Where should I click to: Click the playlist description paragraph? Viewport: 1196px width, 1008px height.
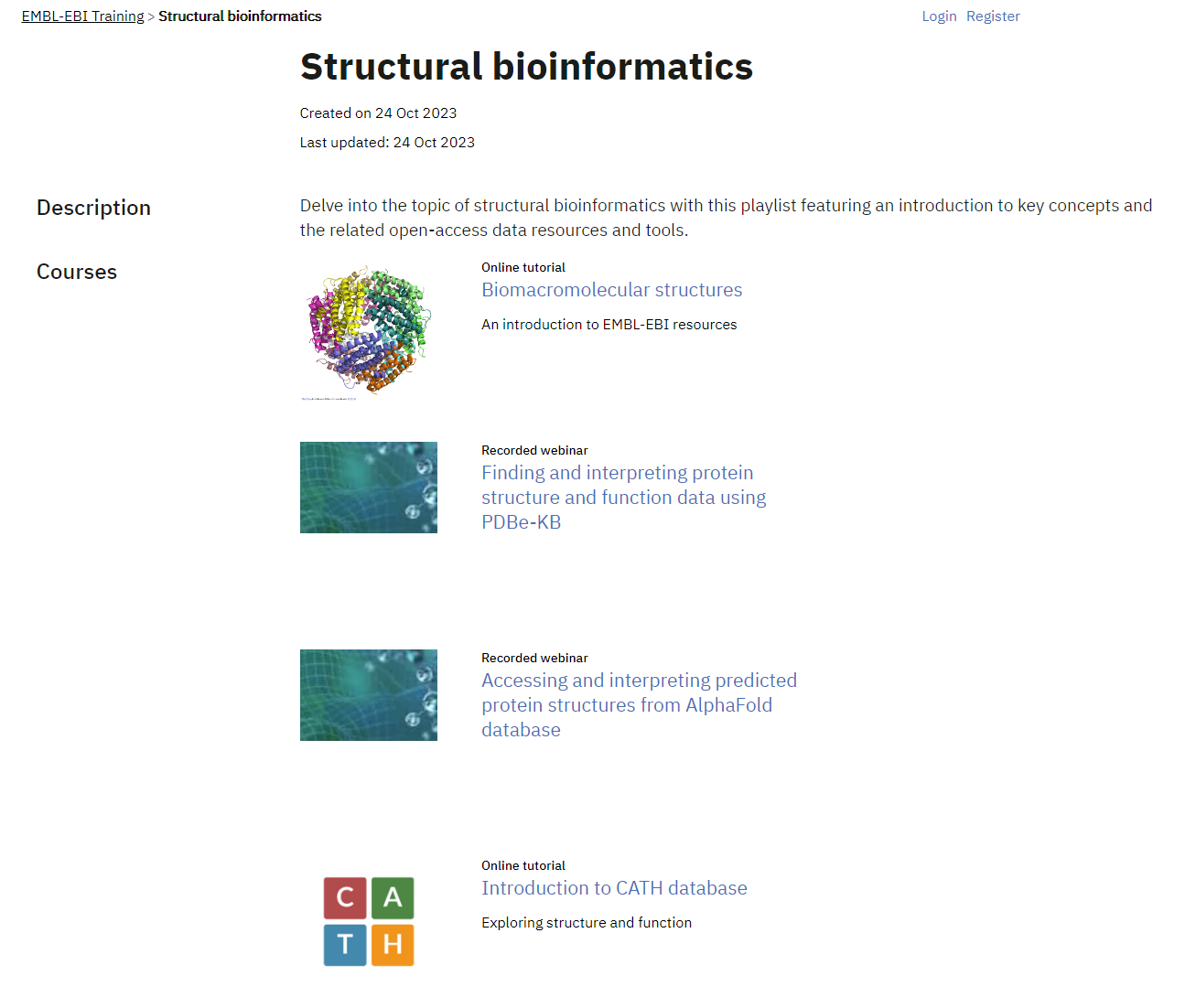click(x=725, y=218)
